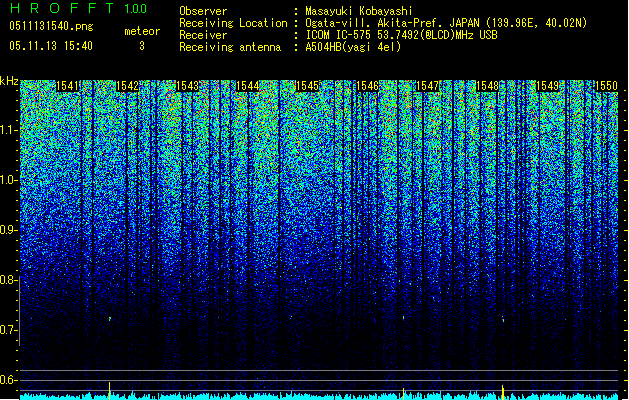The width and height of the screenshot is (629, 400).
Task: Click the meteor echo dot after 1541
Action: [109, 319]
